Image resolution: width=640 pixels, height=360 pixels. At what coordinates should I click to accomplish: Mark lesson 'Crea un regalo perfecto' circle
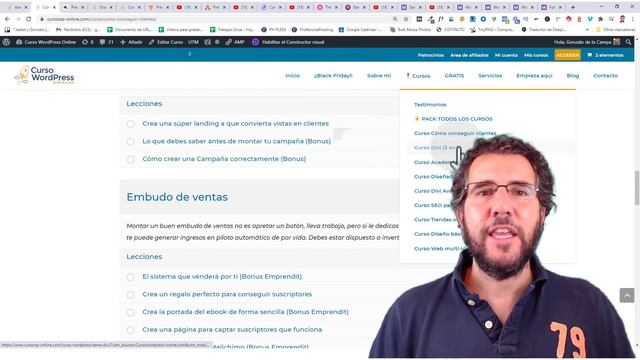coord(131,295)
